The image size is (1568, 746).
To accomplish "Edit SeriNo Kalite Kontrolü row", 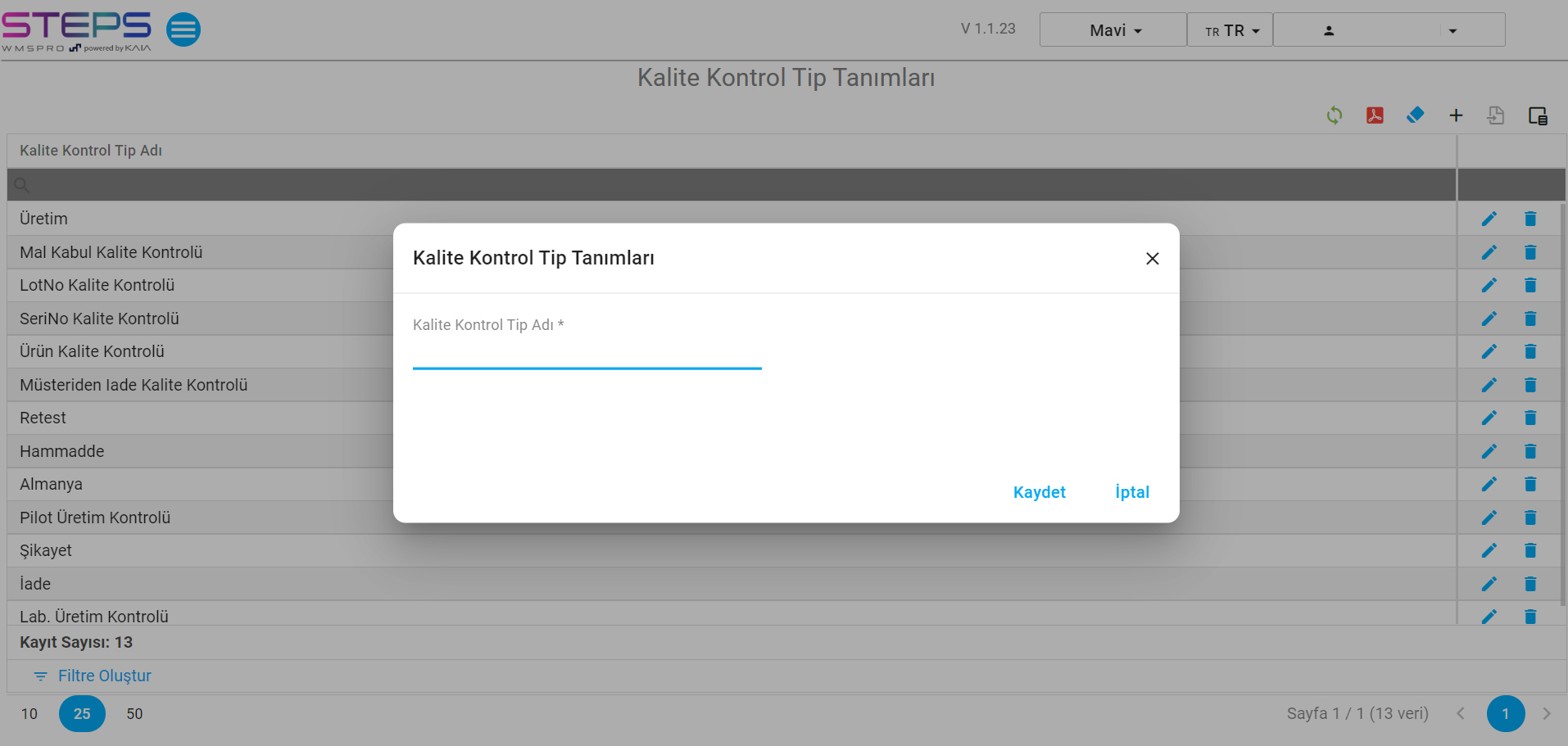I will point(1489,319).
